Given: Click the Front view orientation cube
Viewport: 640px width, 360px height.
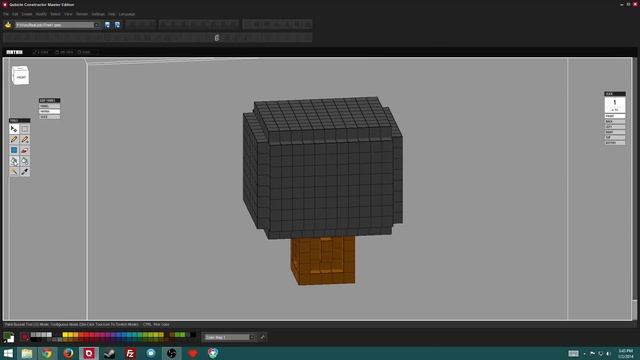Looking at the screenshot, I should pos(20,76).
